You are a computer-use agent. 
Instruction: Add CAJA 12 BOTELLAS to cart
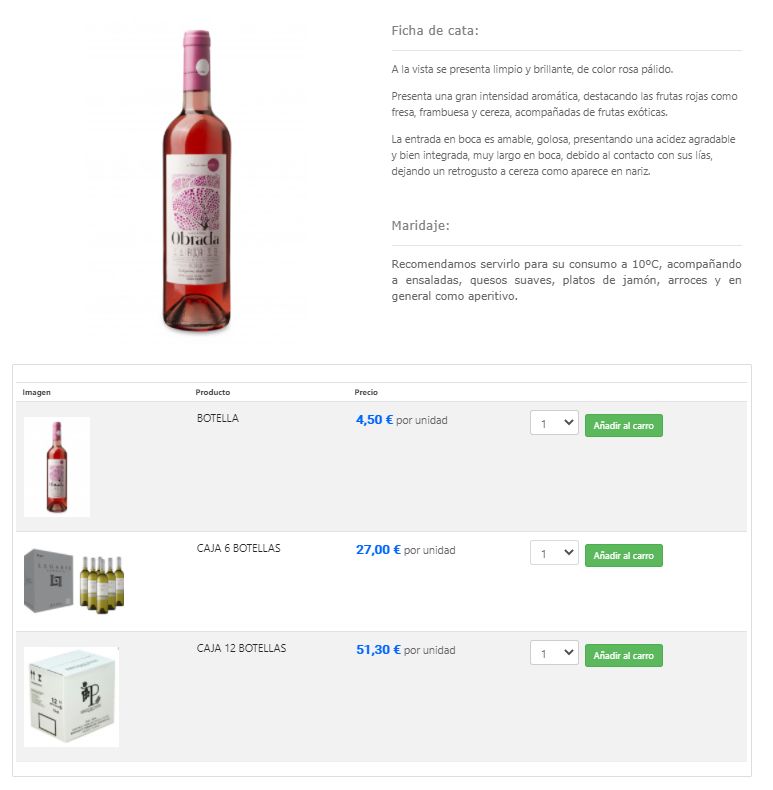tap(623, 655)
